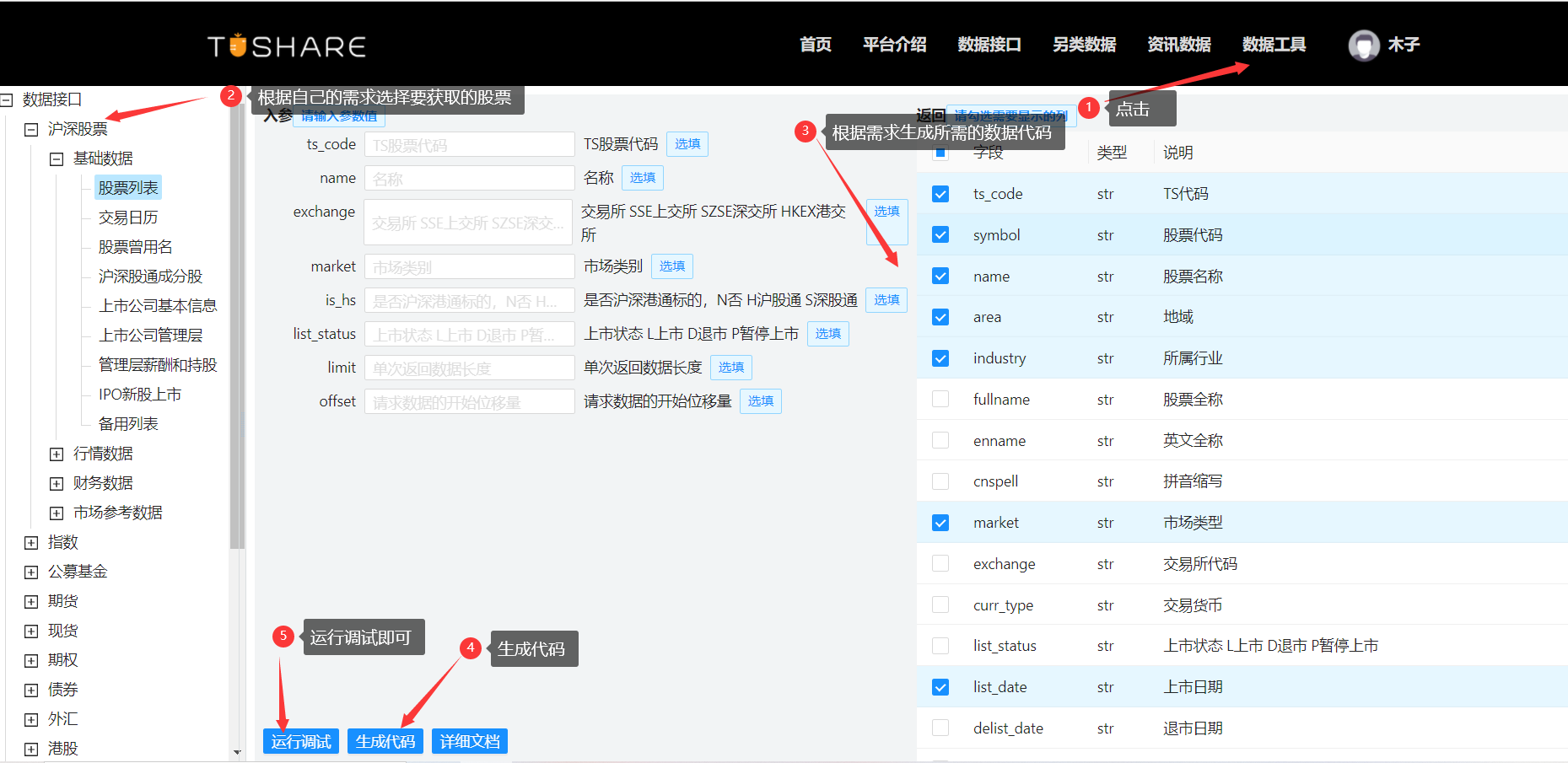Click the 返回 link above the column list
1568x763 pixels.
coord(930,113)
